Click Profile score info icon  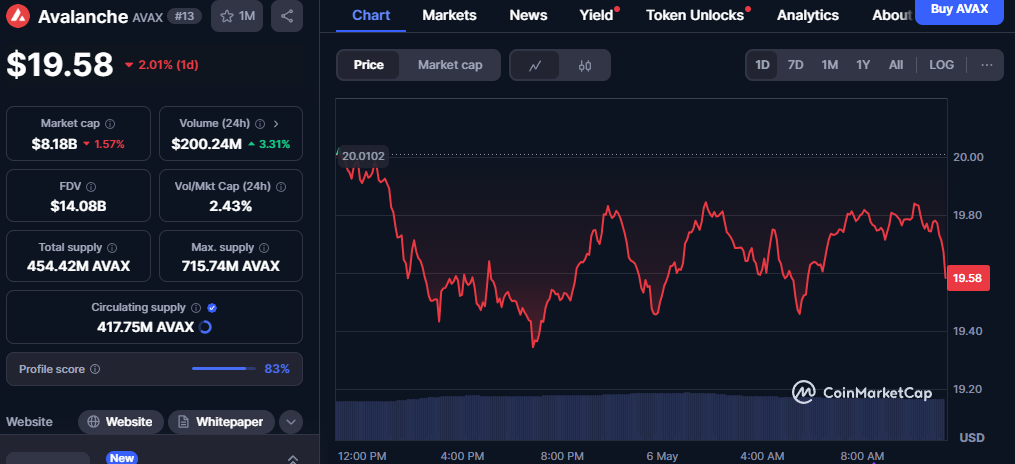click(x=95, y=369)
